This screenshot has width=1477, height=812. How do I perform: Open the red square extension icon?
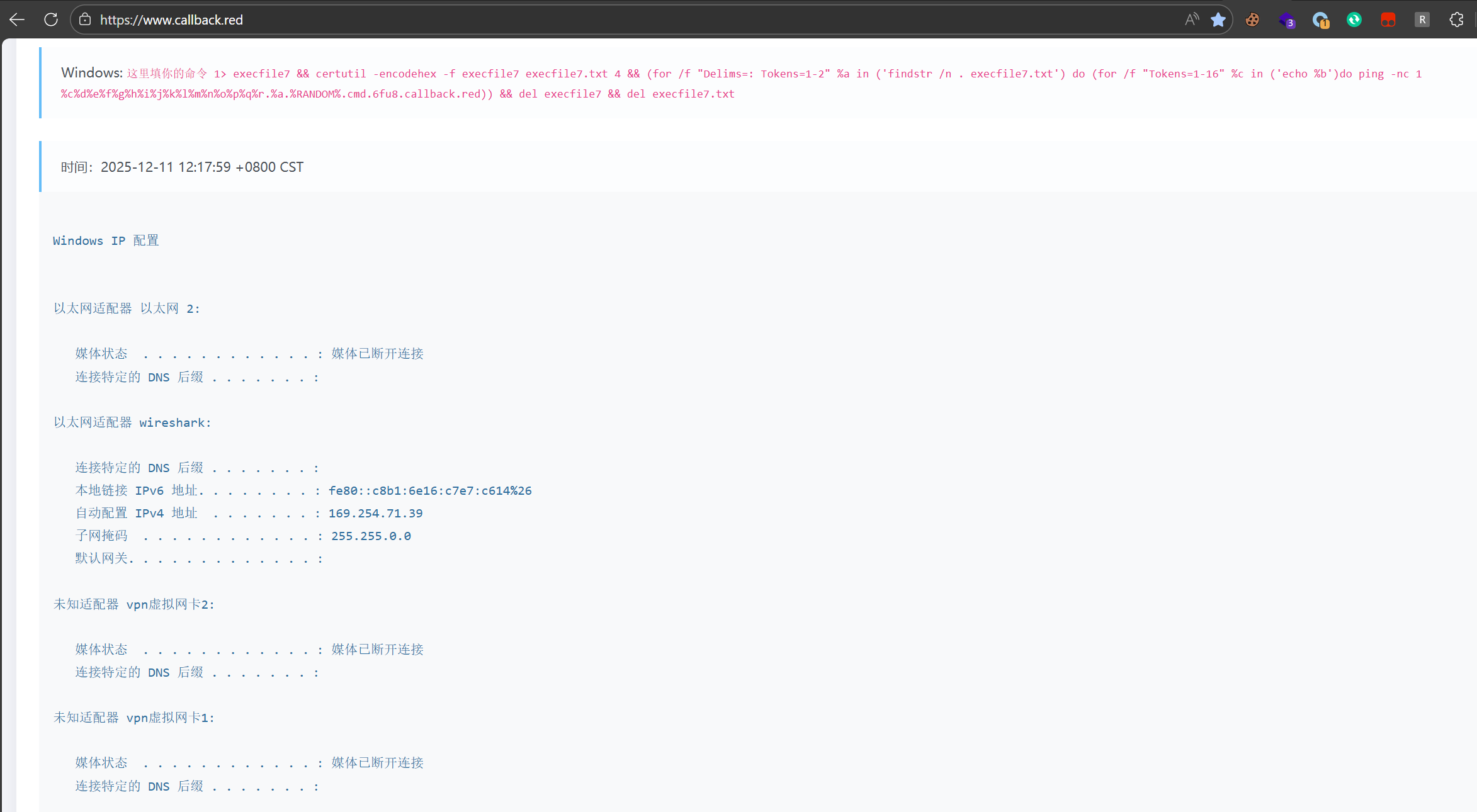[x=1388, y=20]
